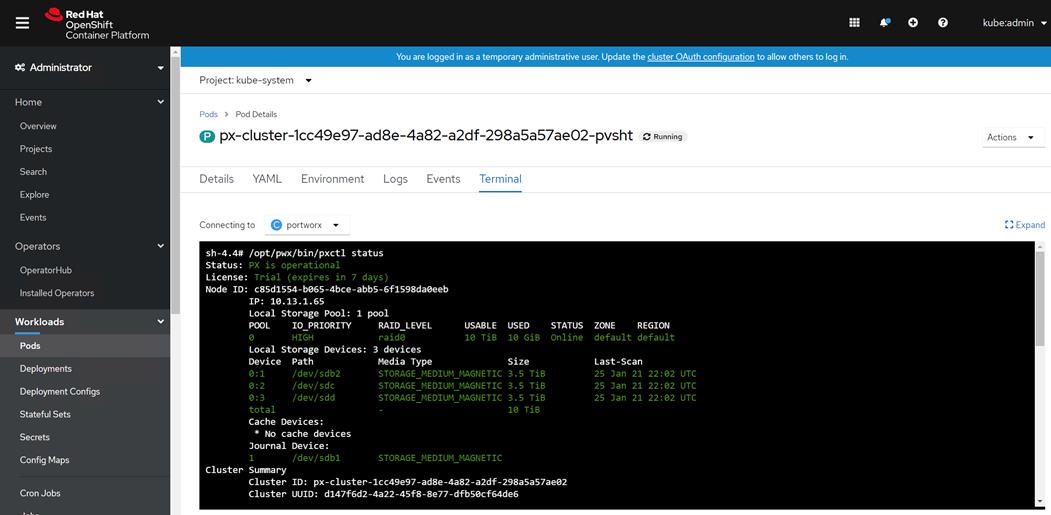Open the portworx container selector dropdown
The width and height of the screenshot is (1051, 515).
tap(307, 225)
